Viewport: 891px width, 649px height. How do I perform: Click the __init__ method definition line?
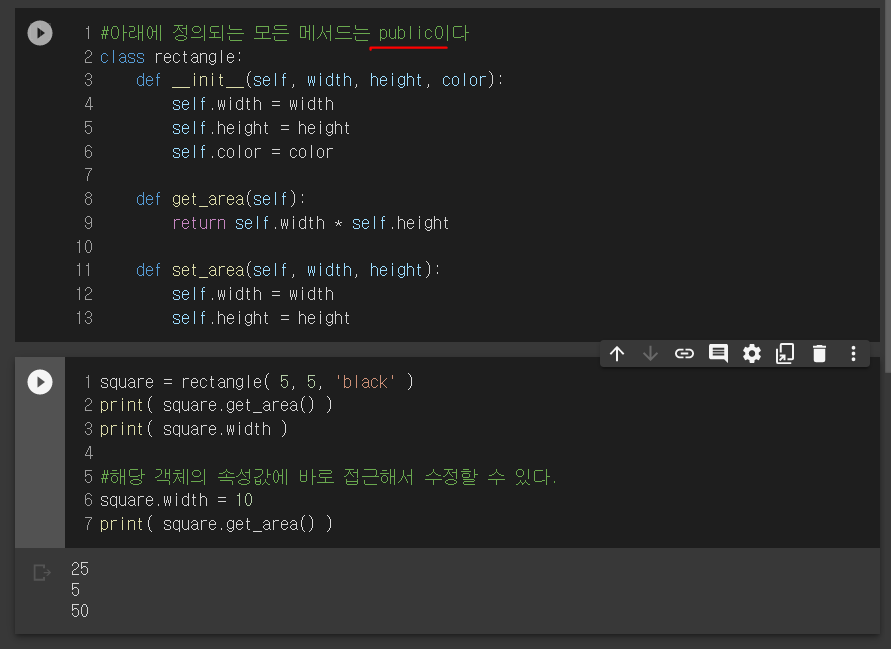pyautogui.click(x=320, y=80)
